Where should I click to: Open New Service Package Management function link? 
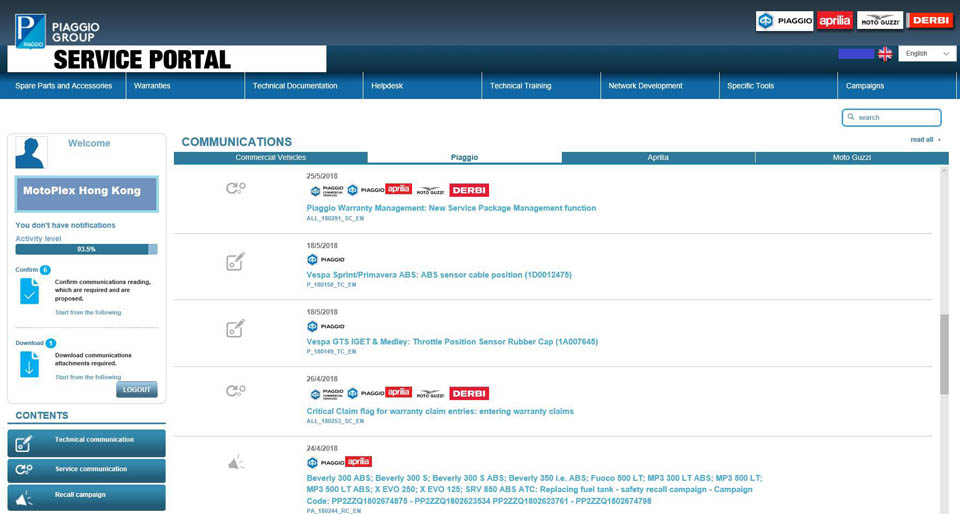tap(451, 208)
